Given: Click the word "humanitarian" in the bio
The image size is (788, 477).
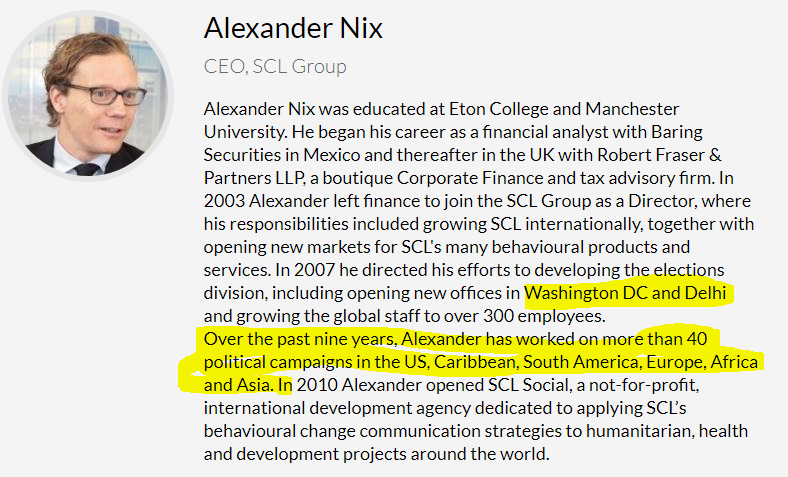Looking at the screenshot, I should [605, 430].
